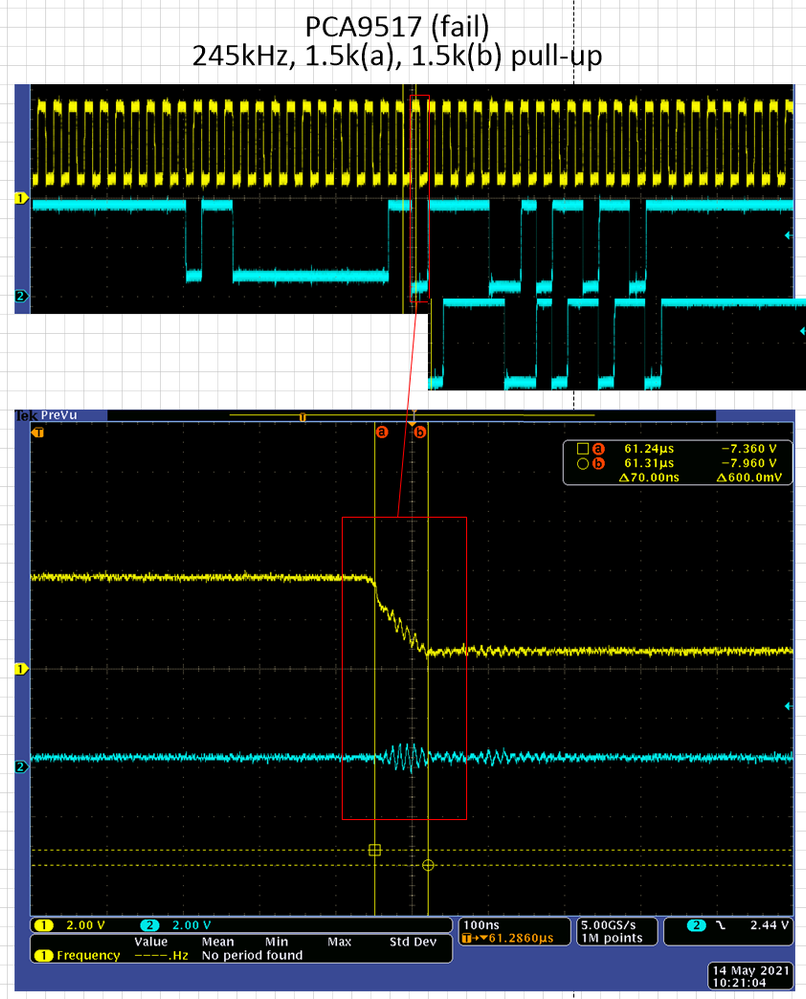Toggle cursor a in the measurement readout box

pos(599,449)
